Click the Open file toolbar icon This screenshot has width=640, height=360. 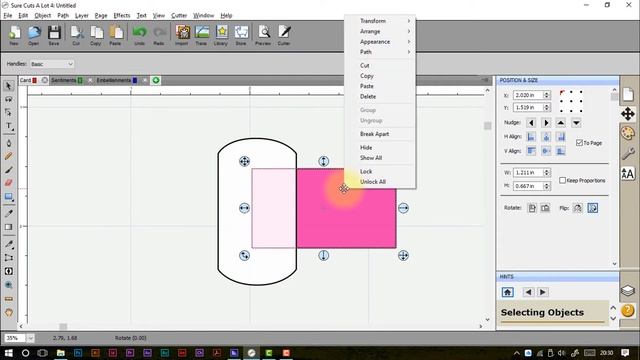tap(34, 35)
